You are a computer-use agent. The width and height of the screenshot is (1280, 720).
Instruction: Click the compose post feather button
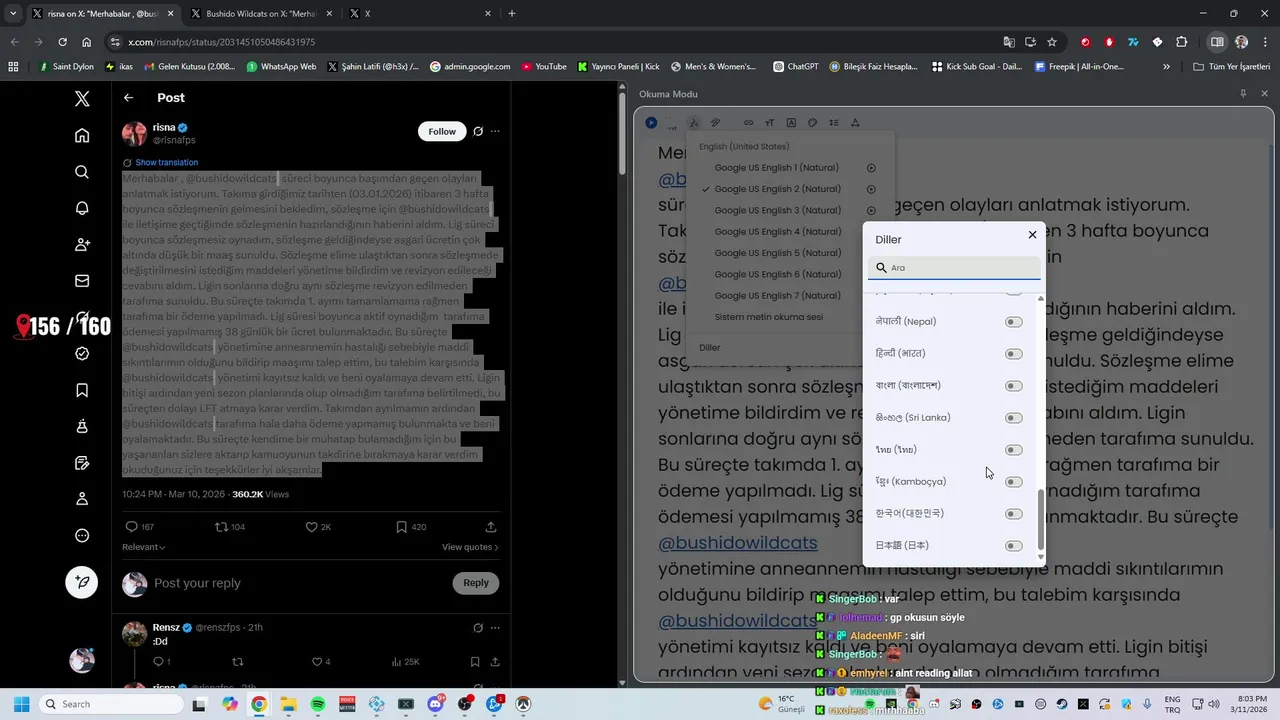point(82,582)
